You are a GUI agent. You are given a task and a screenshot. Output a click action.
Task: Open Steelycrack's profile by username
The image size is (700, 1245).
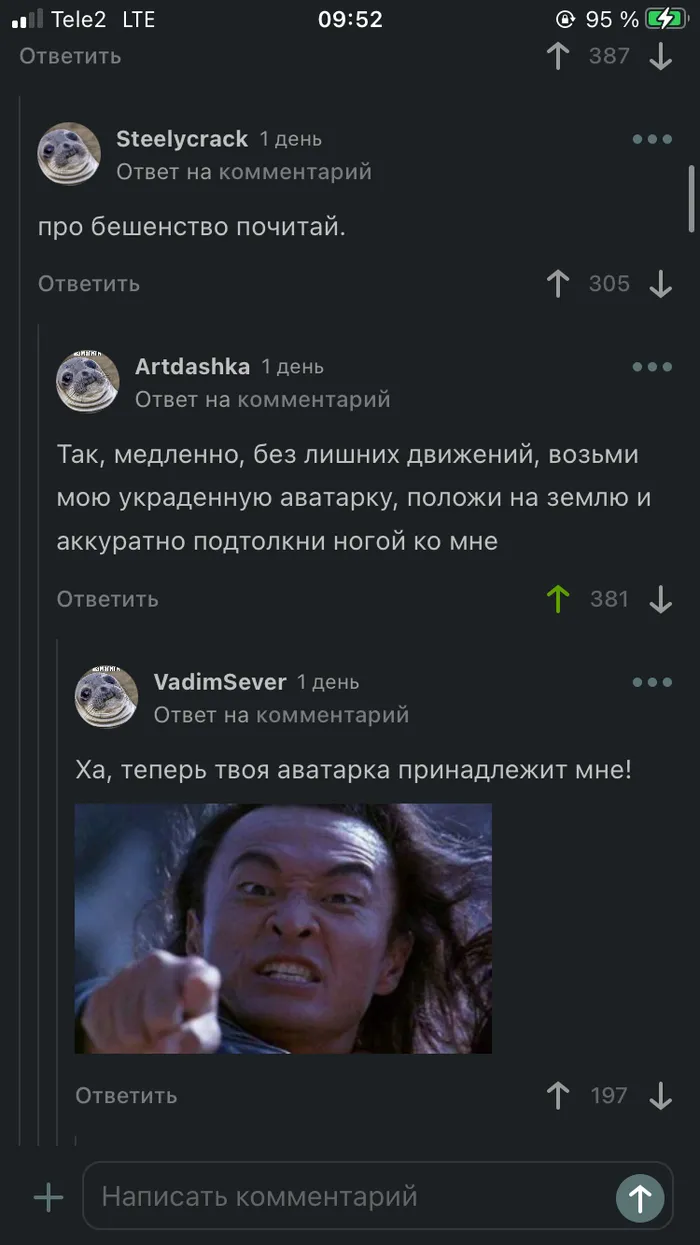[182, 139]
